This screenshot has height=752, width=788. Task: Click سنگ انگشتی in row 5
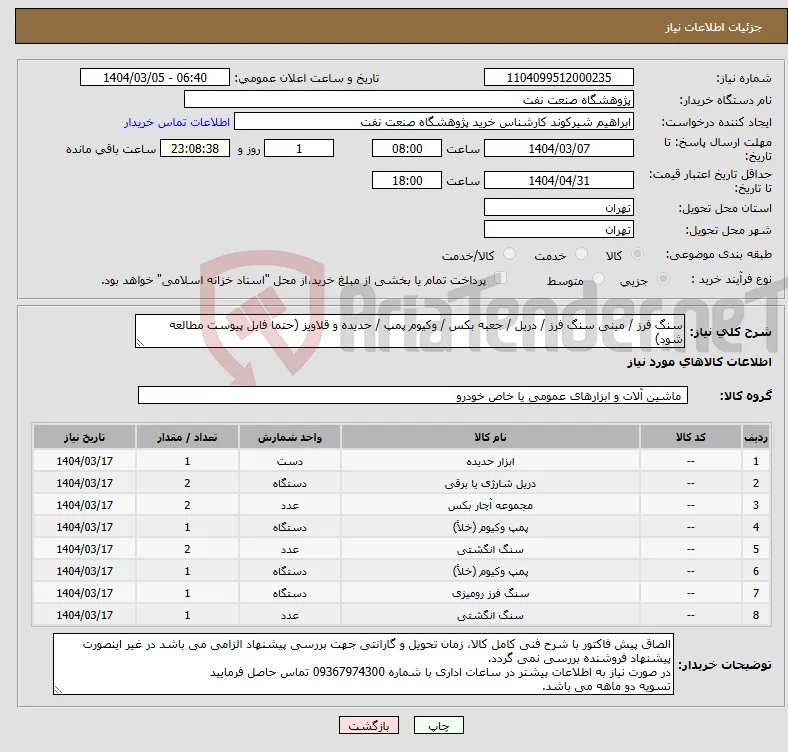(490, 549)
